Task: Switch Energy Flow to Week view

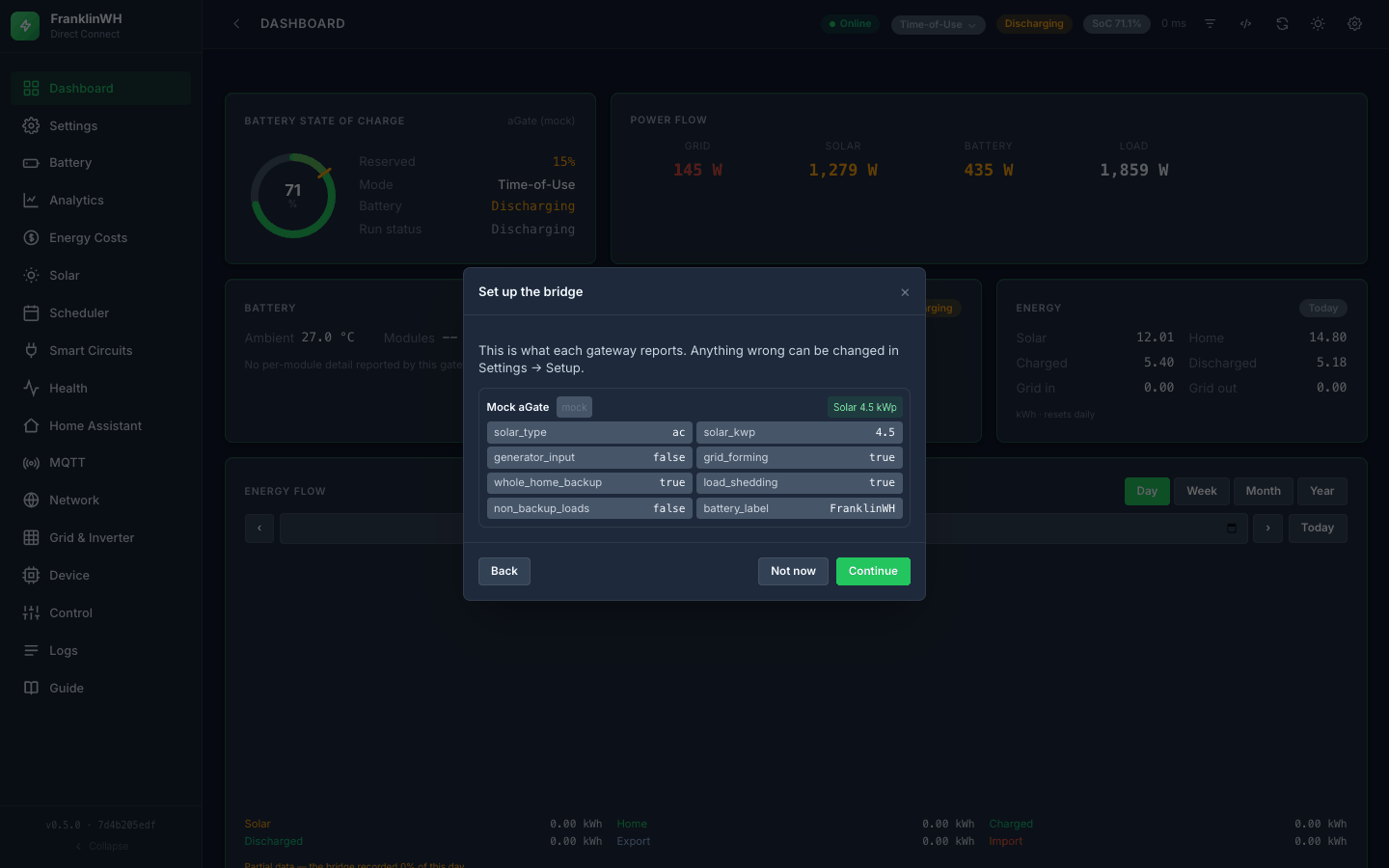Action: pos(1202,492)
